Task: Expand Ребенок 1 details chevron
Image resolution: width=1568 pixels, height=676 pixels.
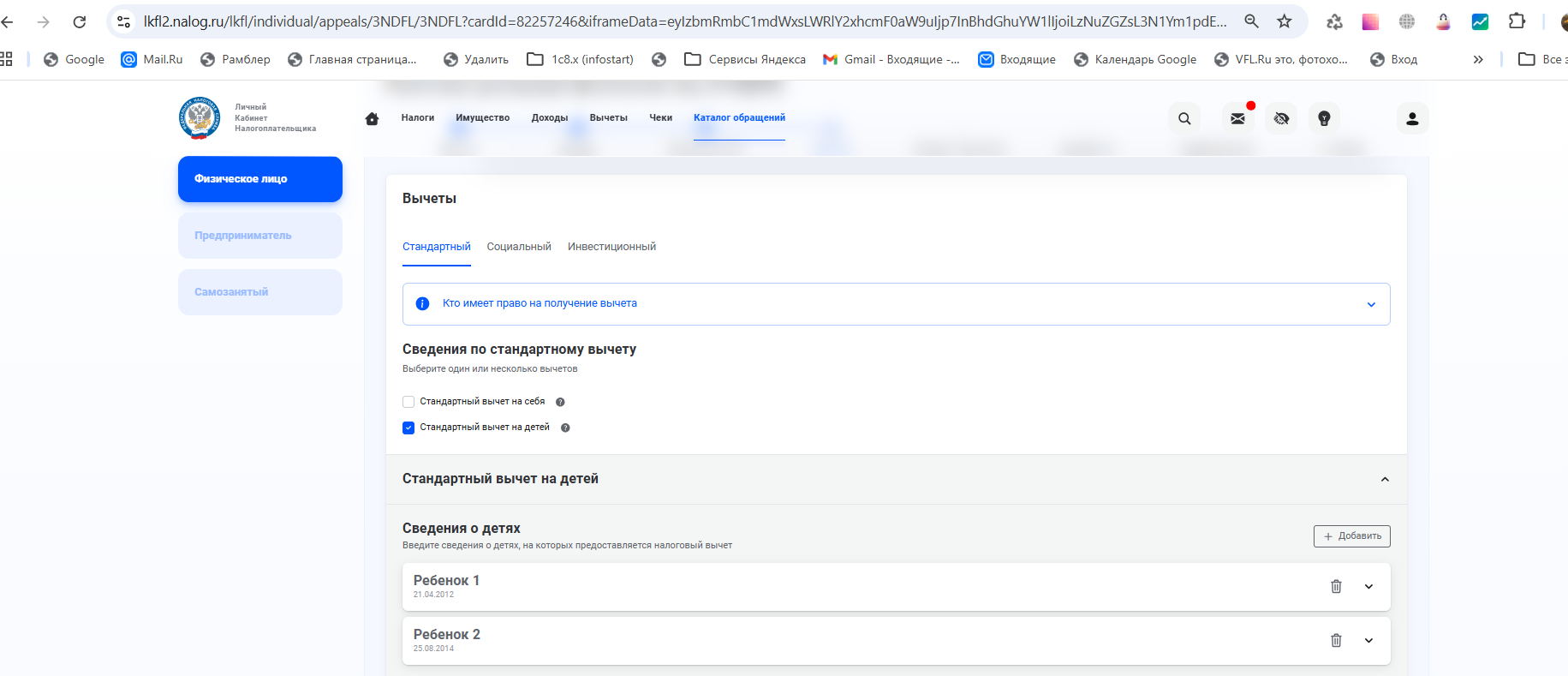Action: (1368, 587)
